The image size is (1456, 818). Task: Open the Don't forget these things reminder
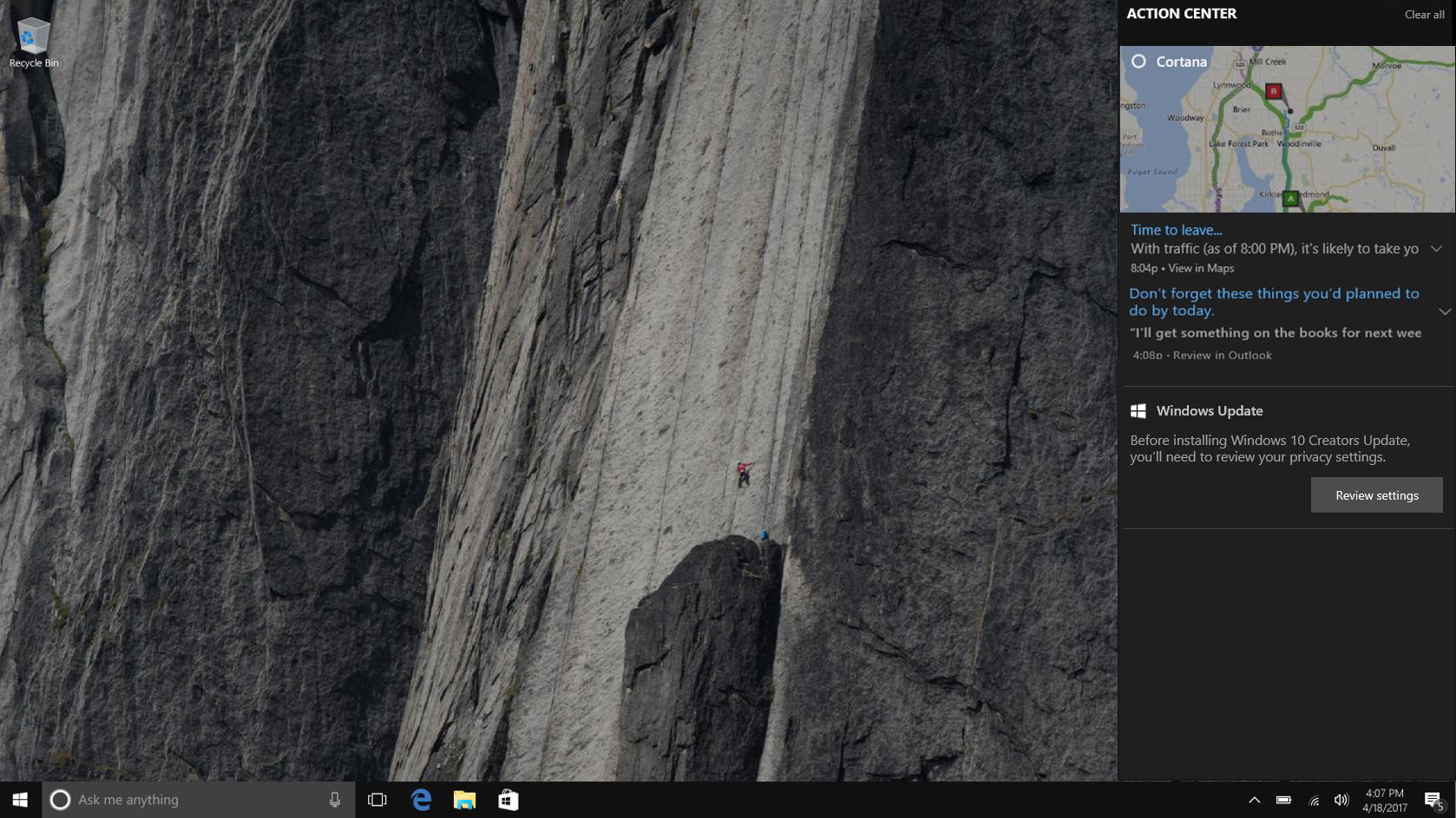(x=1274, y=302)
